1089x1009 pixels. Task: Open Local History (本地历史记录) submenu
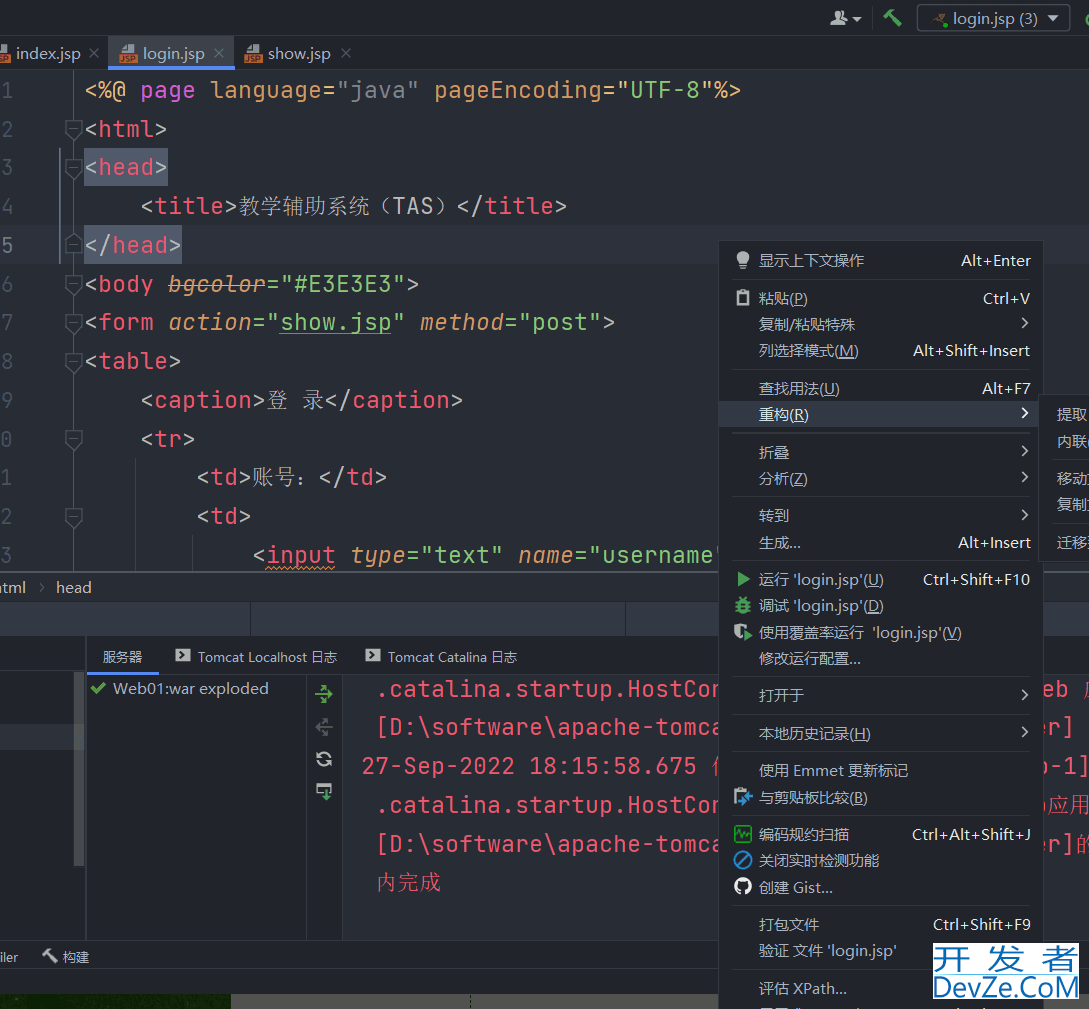[x=881, y=733]
